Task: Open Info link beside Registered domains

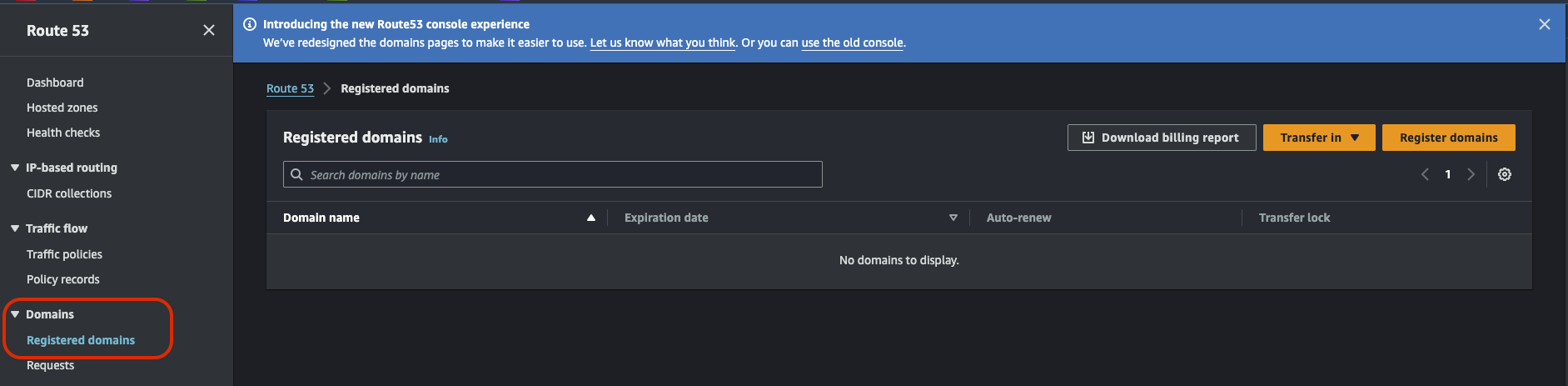Action: pos(438,139)
